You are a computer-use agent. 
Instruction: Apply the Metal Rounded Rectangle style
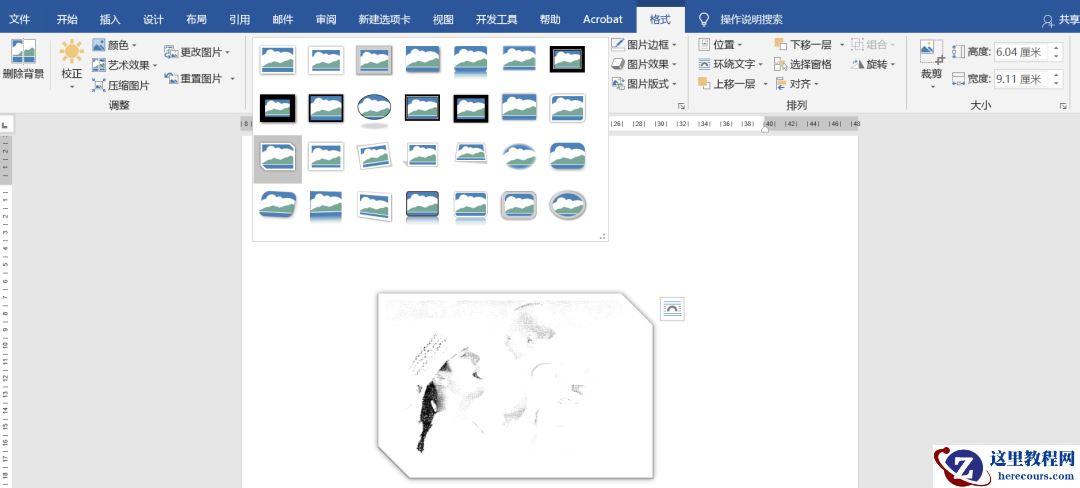(x=519, y=205)
